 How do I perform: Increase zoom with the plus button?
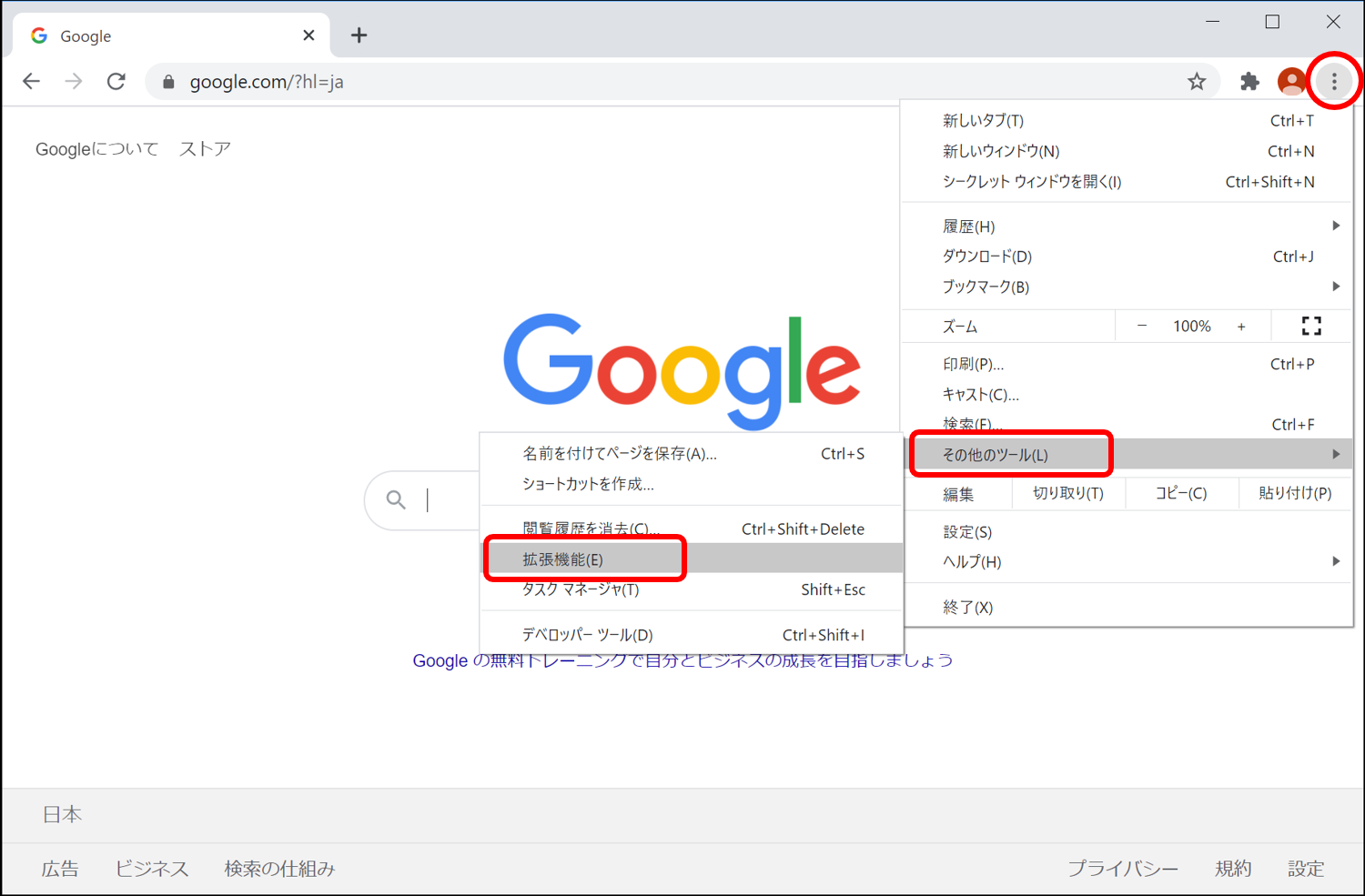click(1241, 326)
